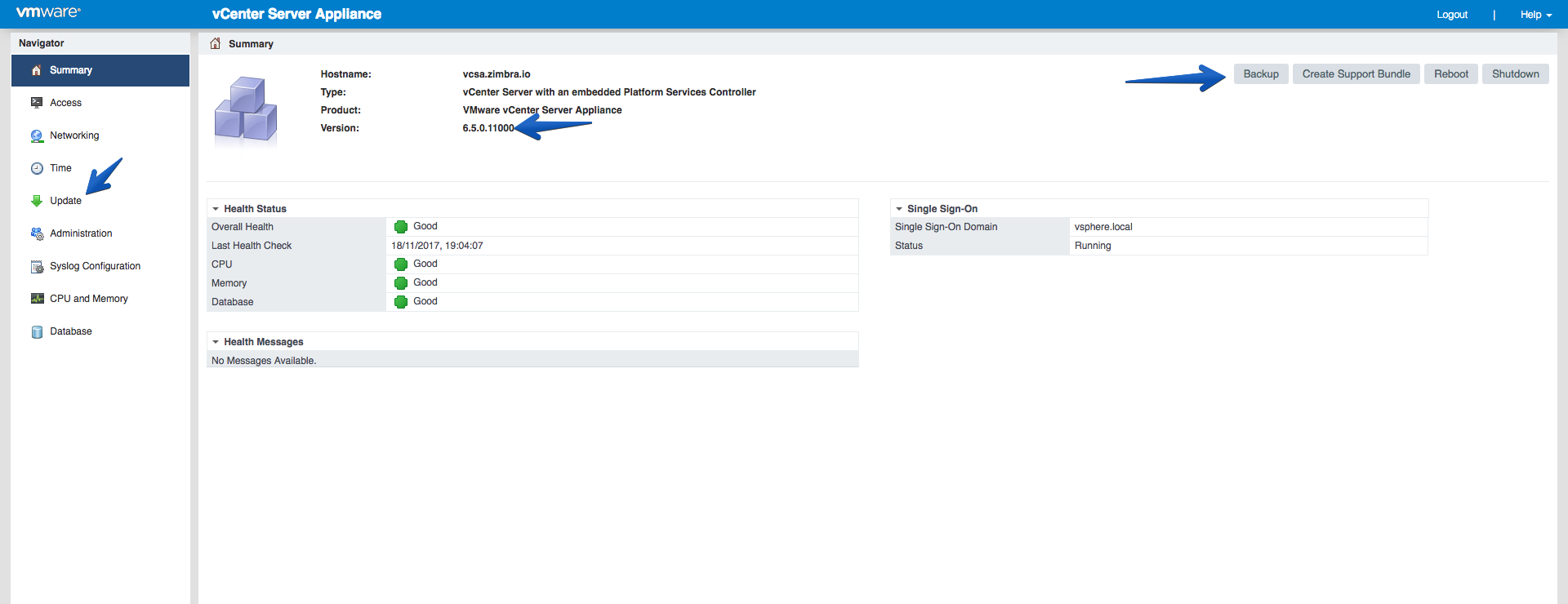Click the vCenter Server Appliance title
The width and height of the screenshot is (1568, 604).
[296, 14]
